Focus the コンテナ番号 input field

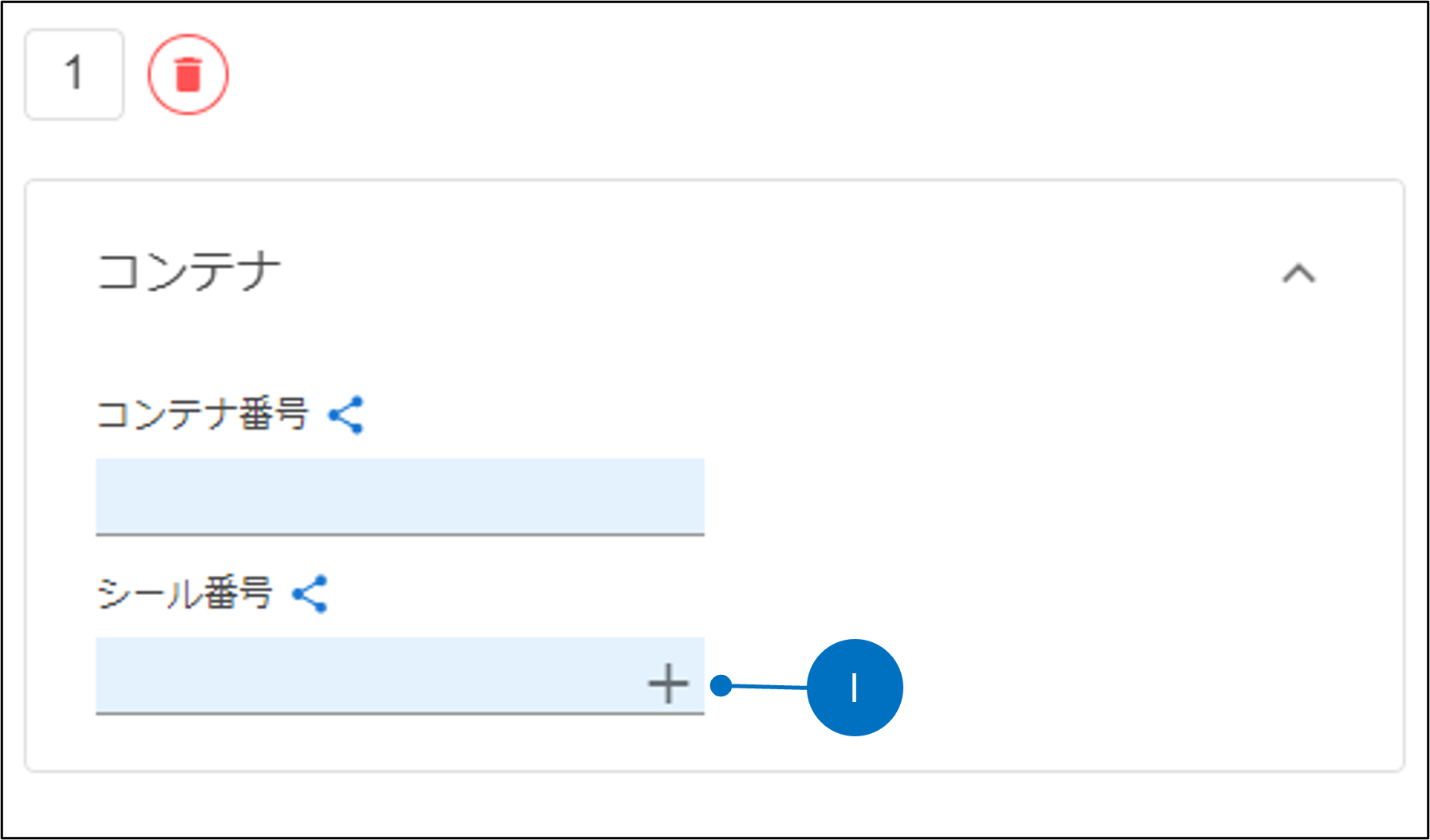coord(399,495)
